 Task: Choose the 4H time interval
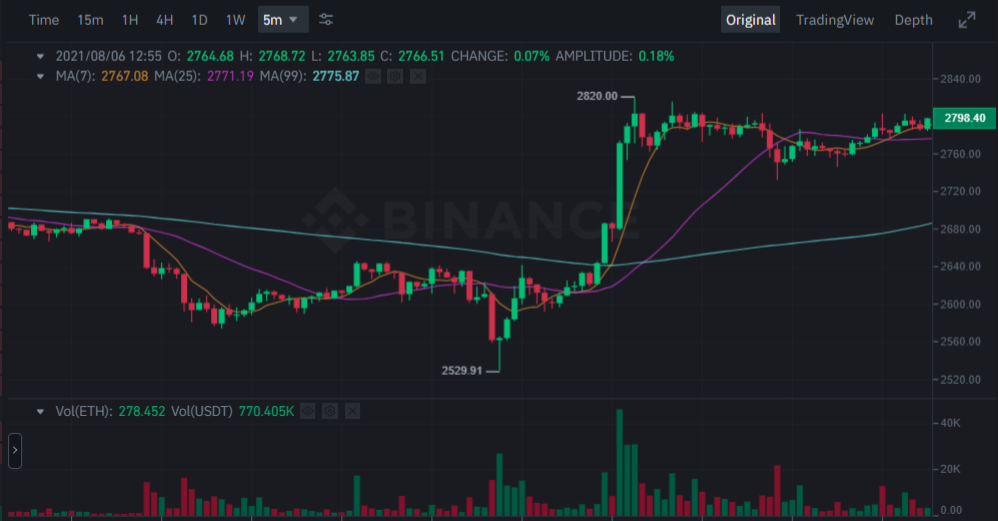[165, 20]
